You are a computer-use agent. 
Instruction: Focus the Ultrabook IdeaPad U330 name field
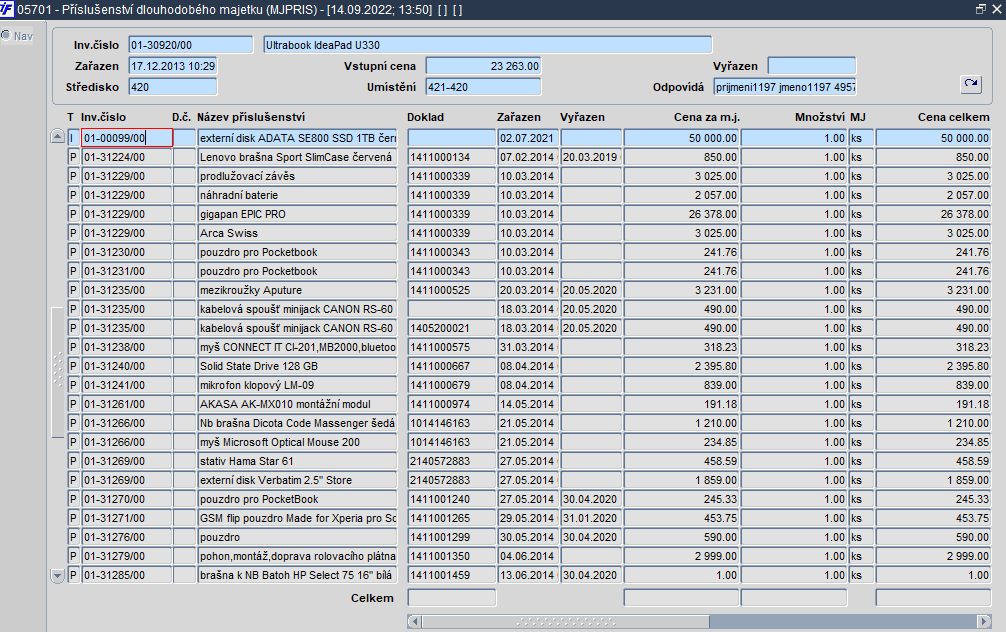tap(486, 45)
